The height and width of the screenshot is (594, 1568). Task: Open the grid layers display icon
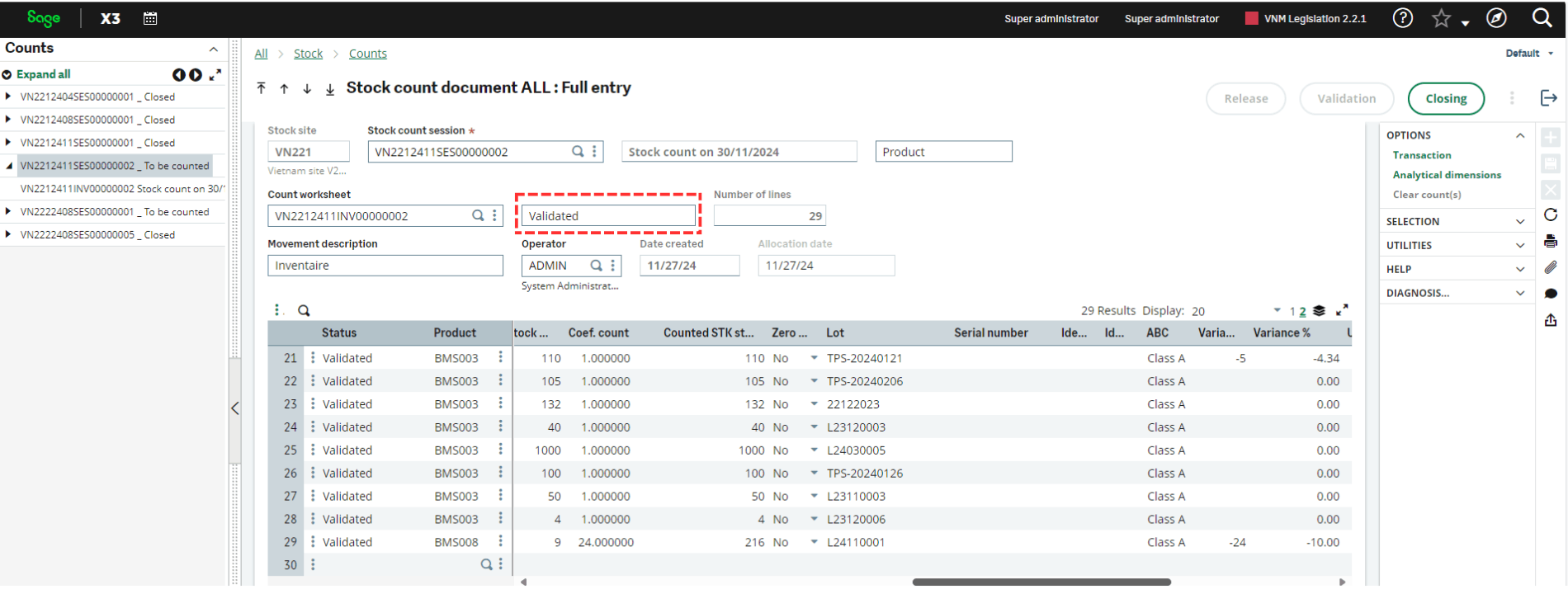(1319, 311)
